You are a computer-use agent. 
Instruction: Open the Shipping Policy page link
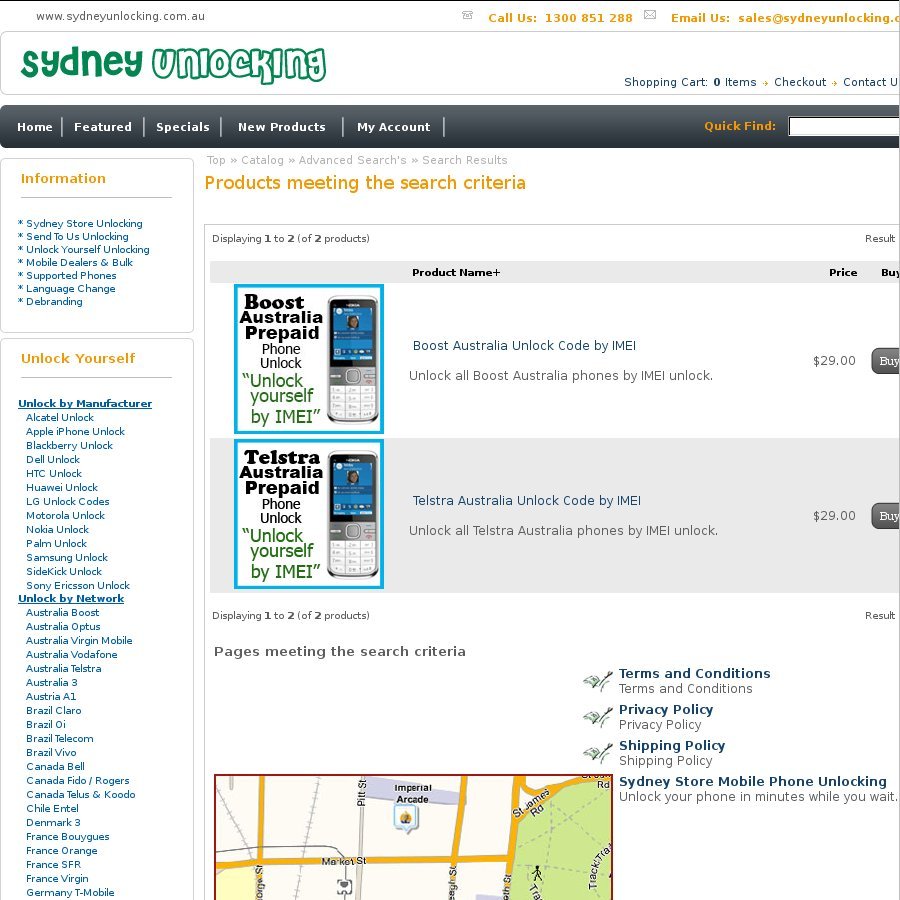pyautogui.click(x=672, y=746)
